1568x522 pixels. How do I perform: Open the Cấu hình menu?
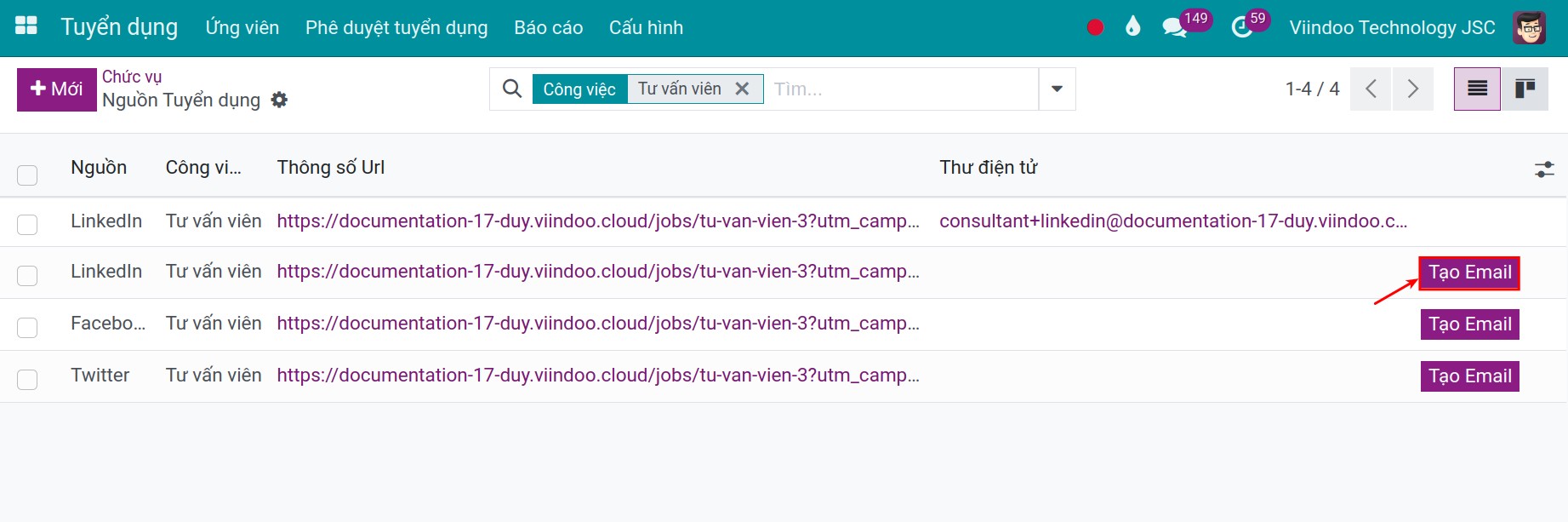646,27
